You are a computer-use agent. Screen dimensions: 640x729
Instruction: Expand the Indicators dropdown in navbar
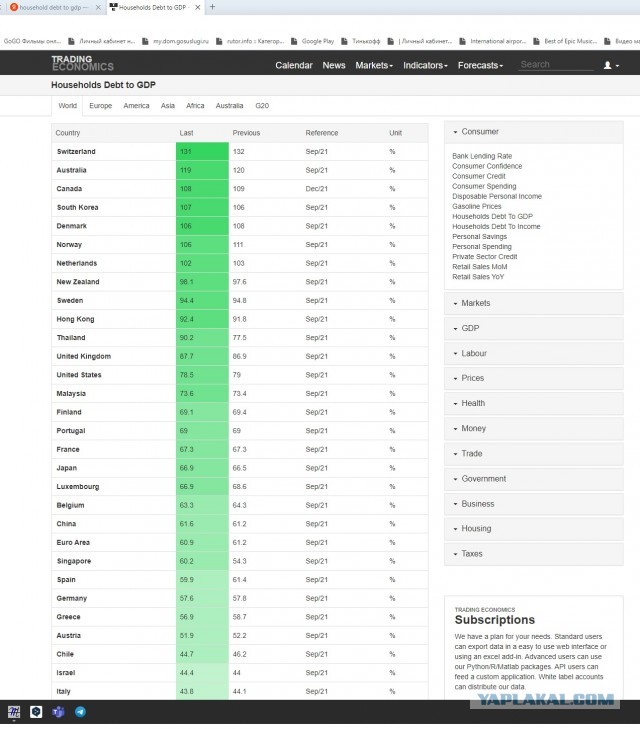point(425,66)
